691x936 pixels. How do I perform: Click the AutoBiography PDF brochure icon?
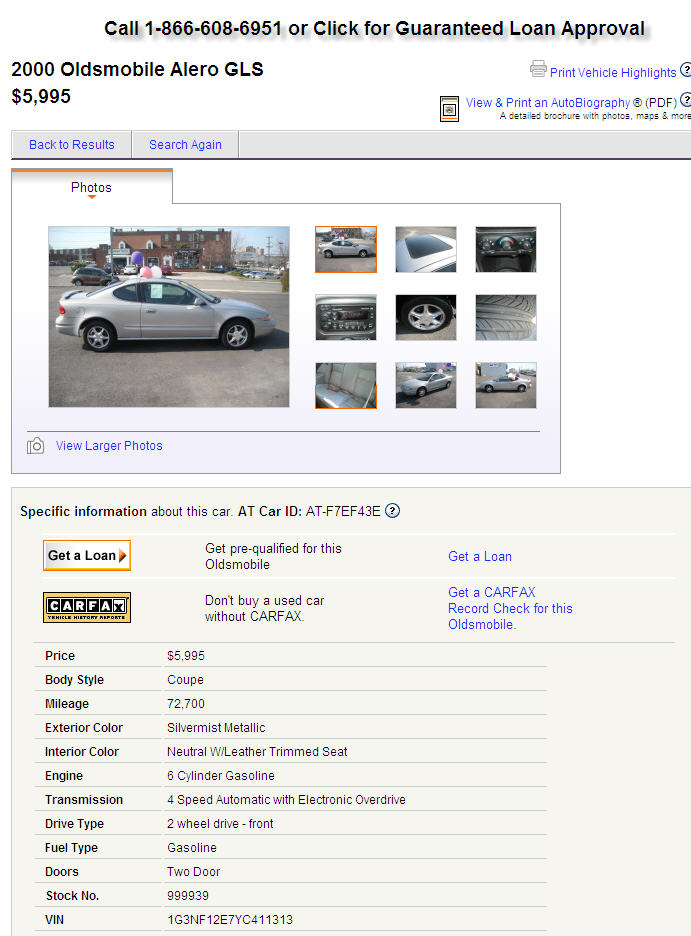point(449,109)
